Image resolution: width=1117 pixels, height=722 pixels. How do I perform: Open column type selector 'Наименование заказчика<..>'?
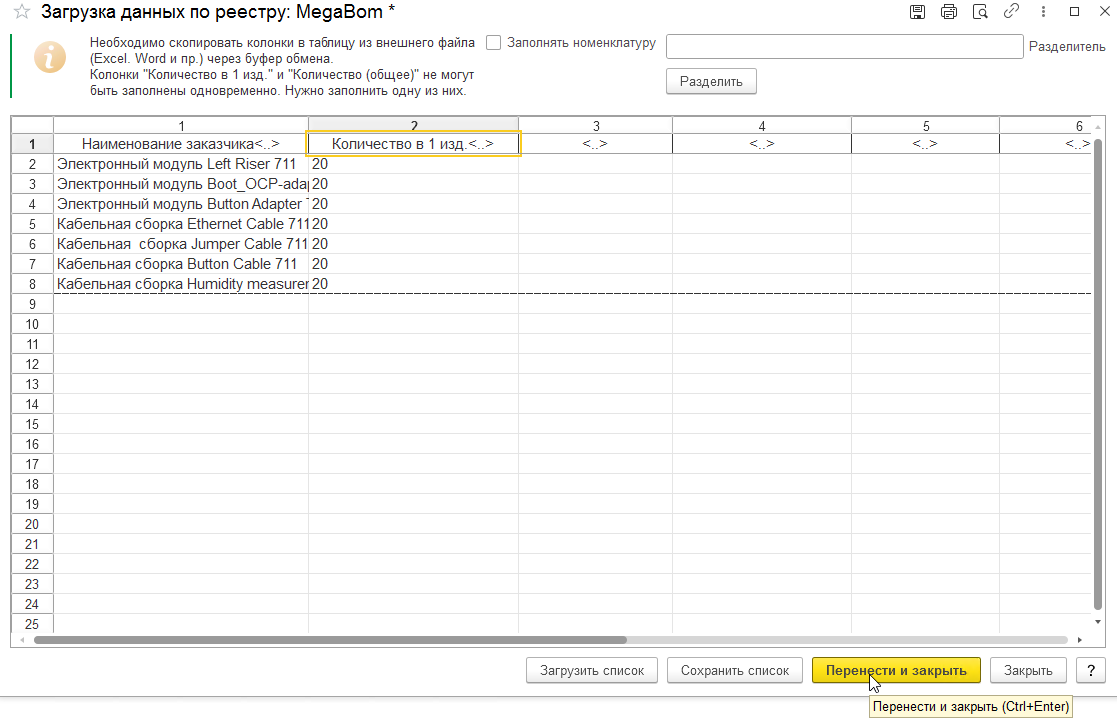click(x=180, y=144)
